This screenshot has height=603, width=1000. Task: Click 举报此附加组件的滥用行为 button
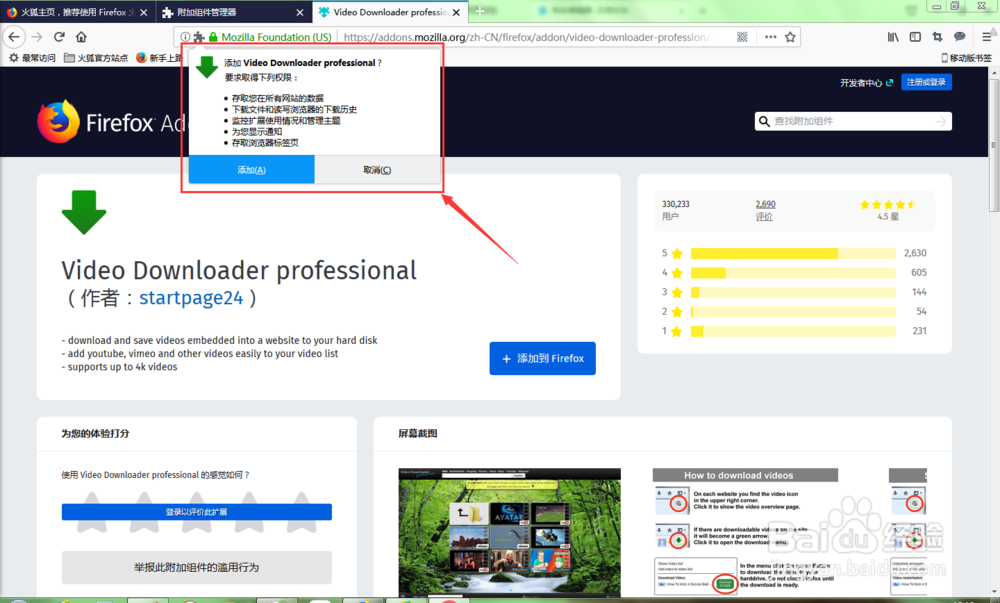(196, 567)
